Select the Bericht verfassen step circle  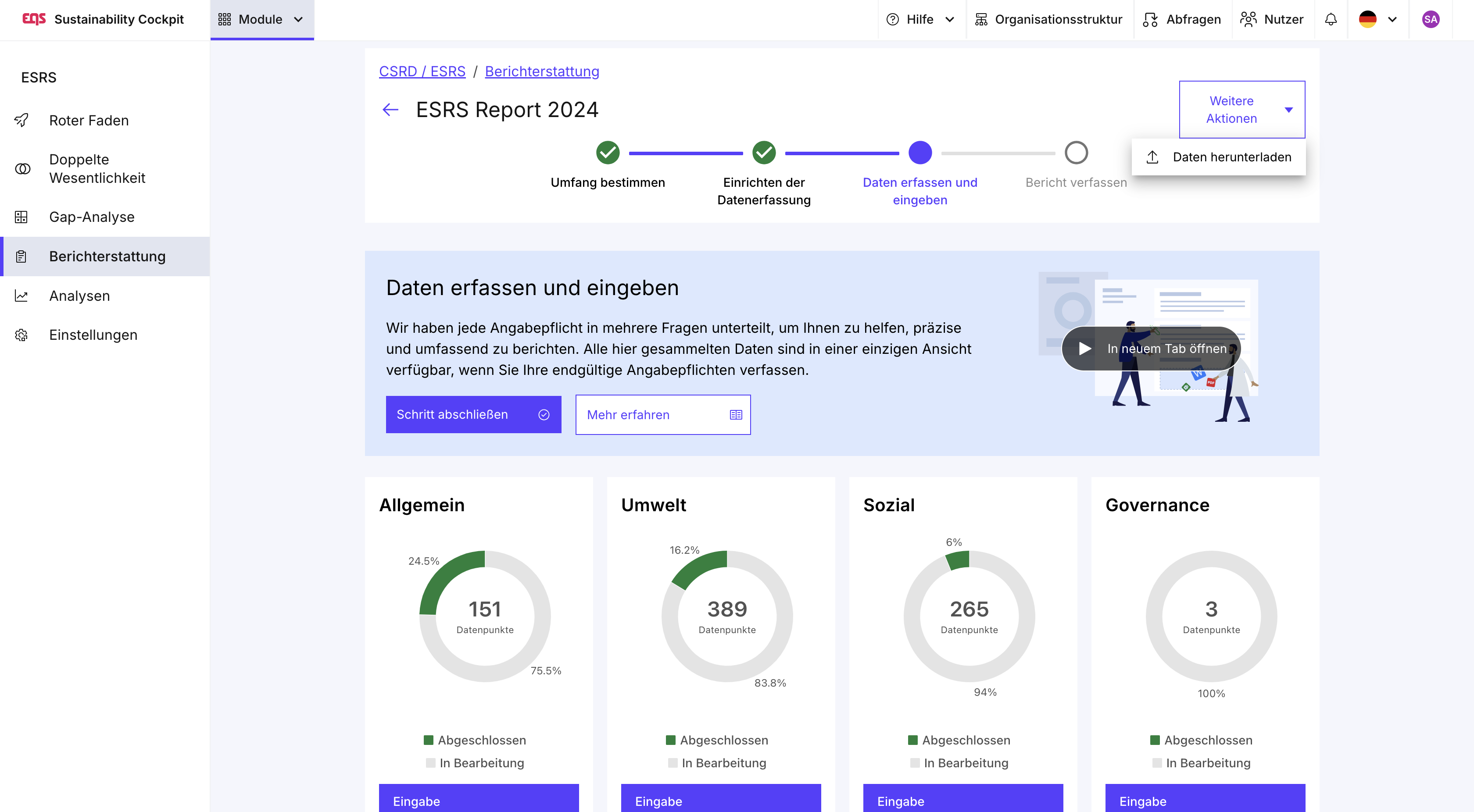1076,152
